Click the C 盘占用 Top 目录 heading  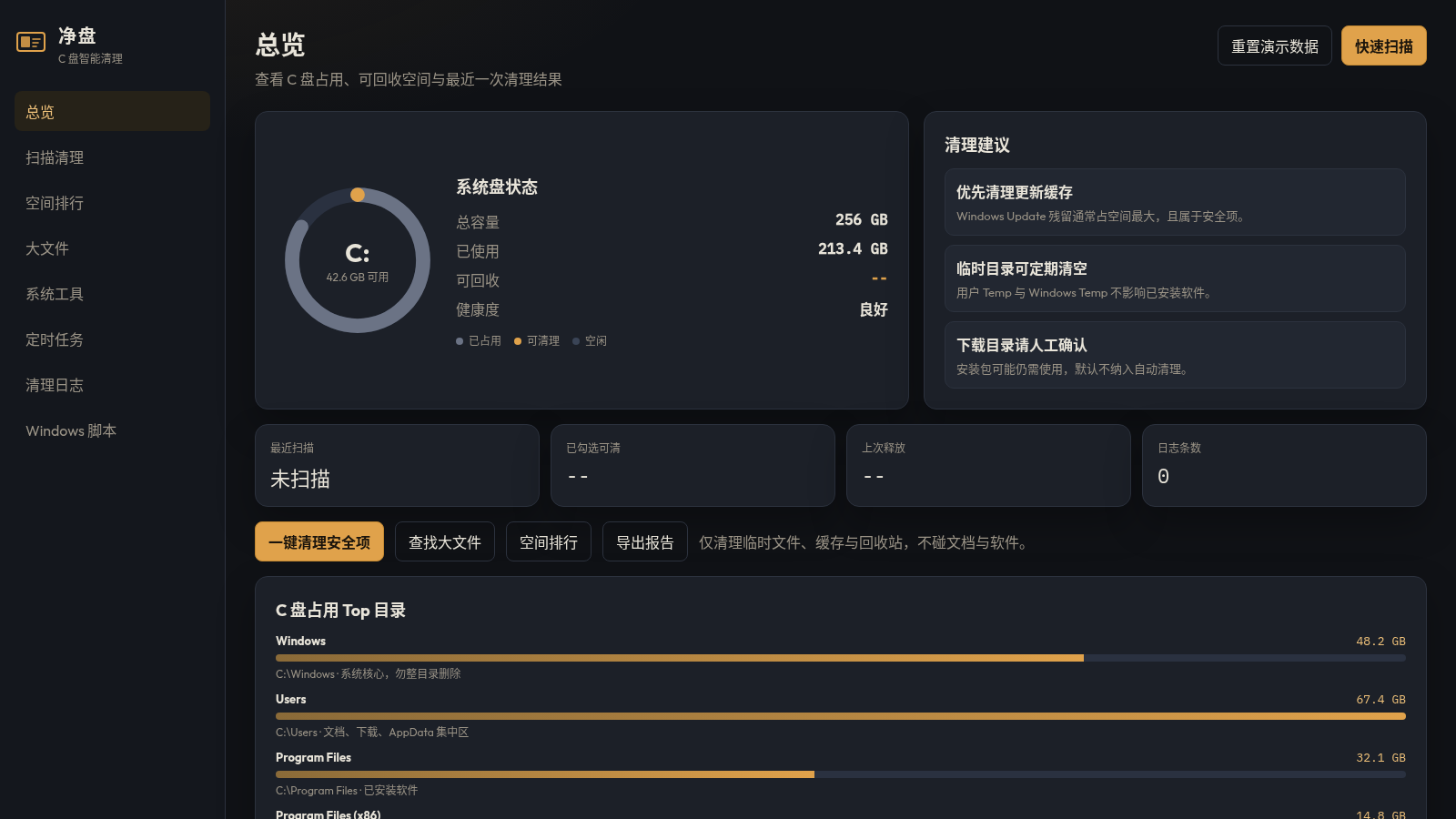[340, 610]
